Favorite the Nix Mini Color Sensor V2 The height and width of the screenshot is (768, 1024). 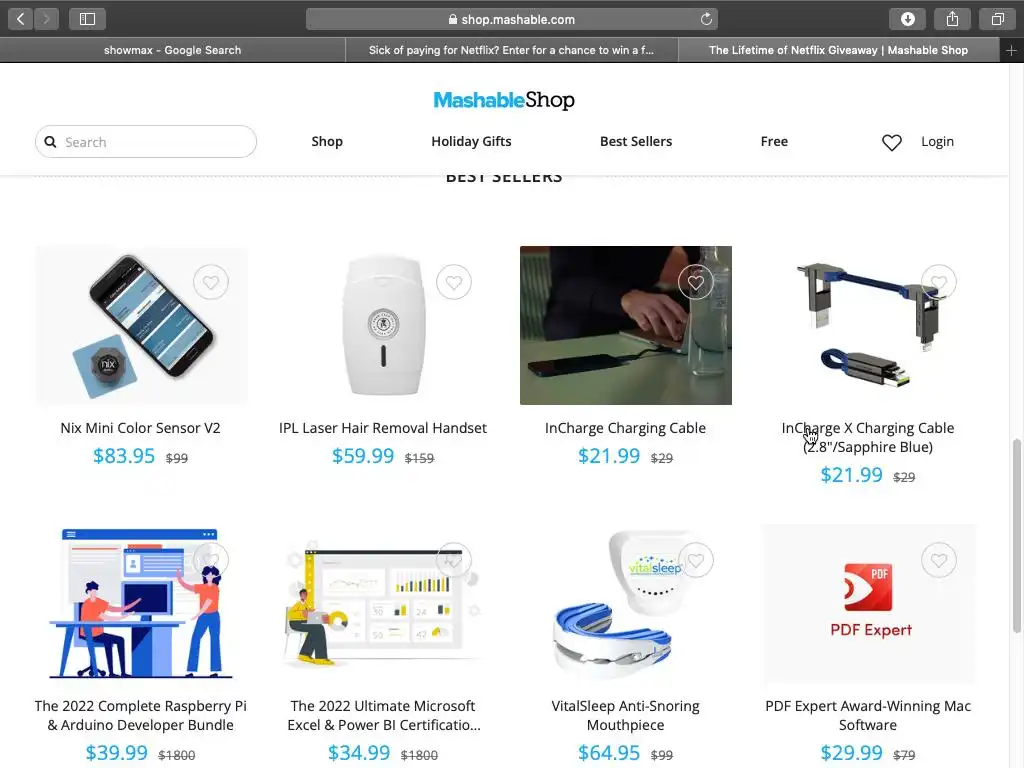tap(210, 282)
